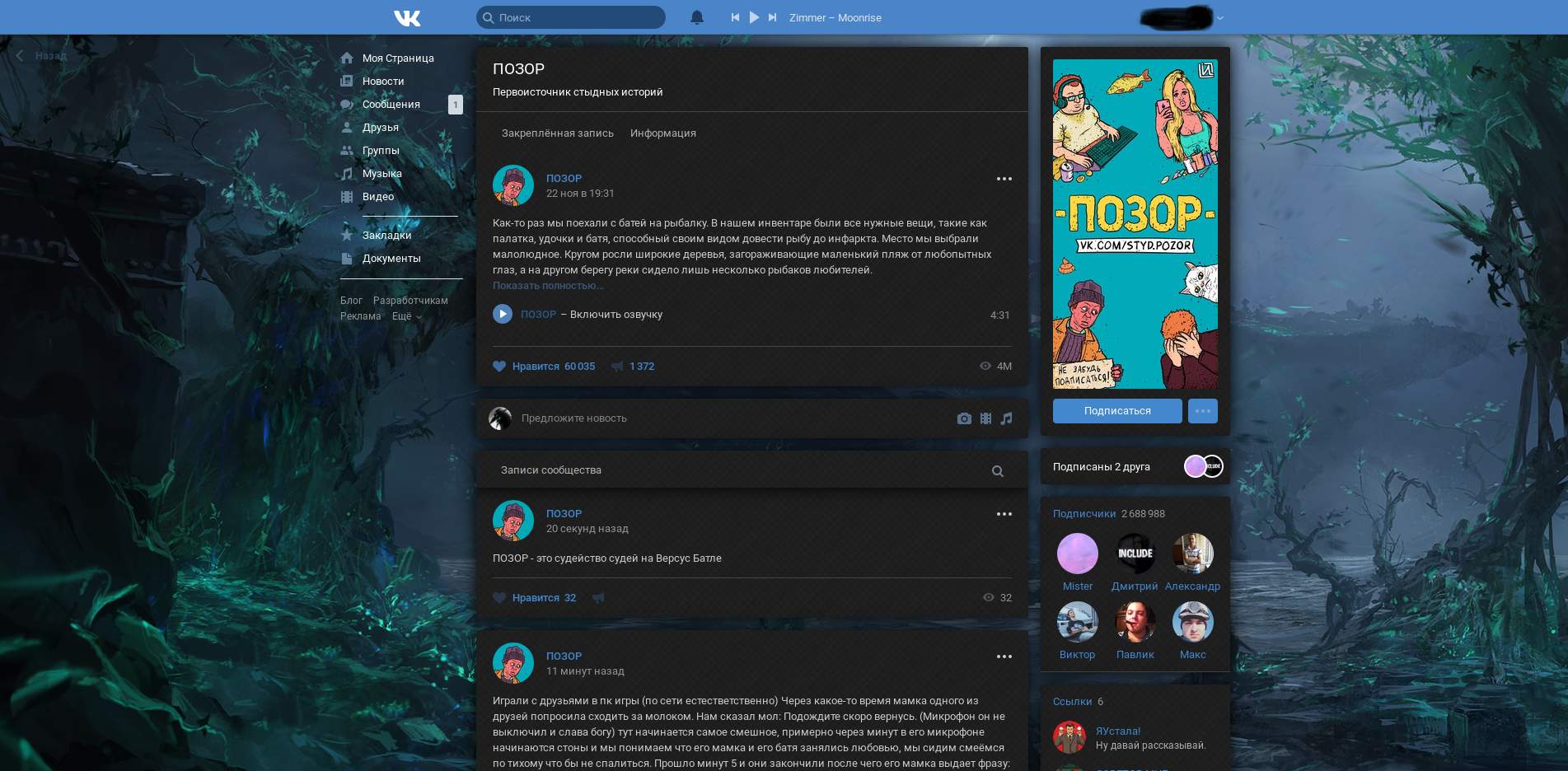
Task: Attach a photo to suggested news
Action: (964, 418)
